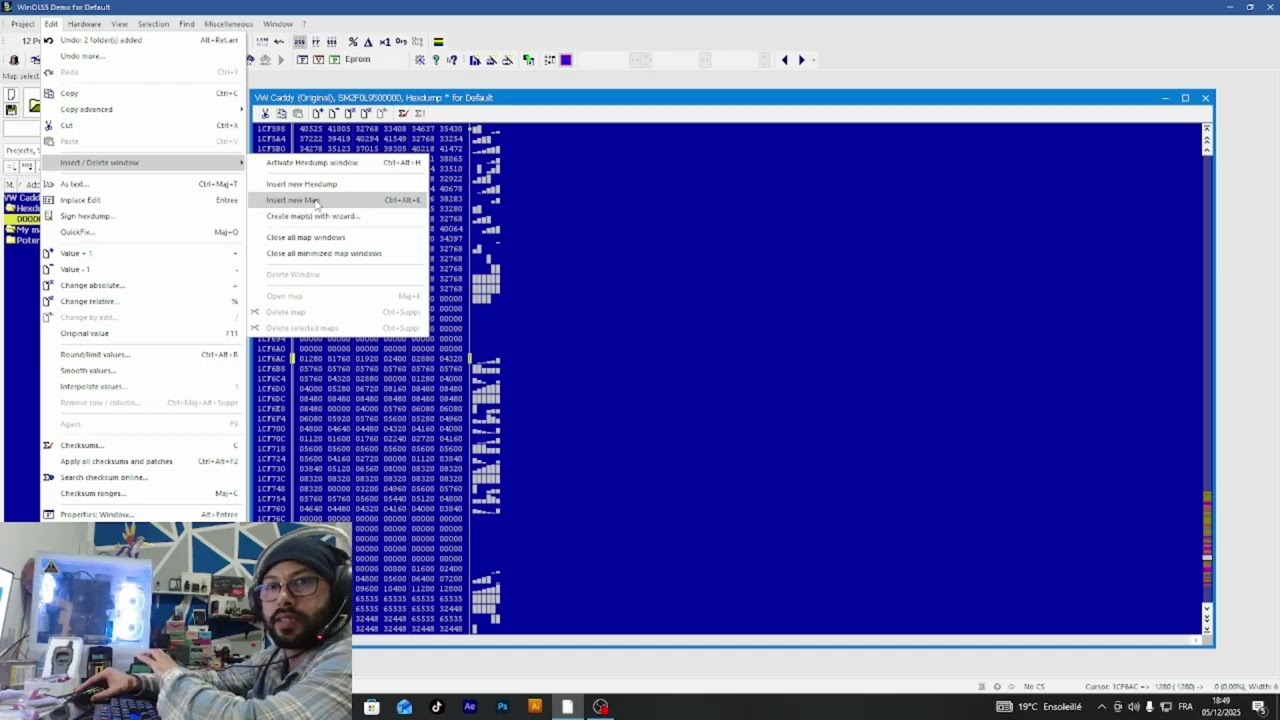The image size is (1280, 720).
Task: Toggle the boxed F Eprom button
Action: click(x=303, y=60)
